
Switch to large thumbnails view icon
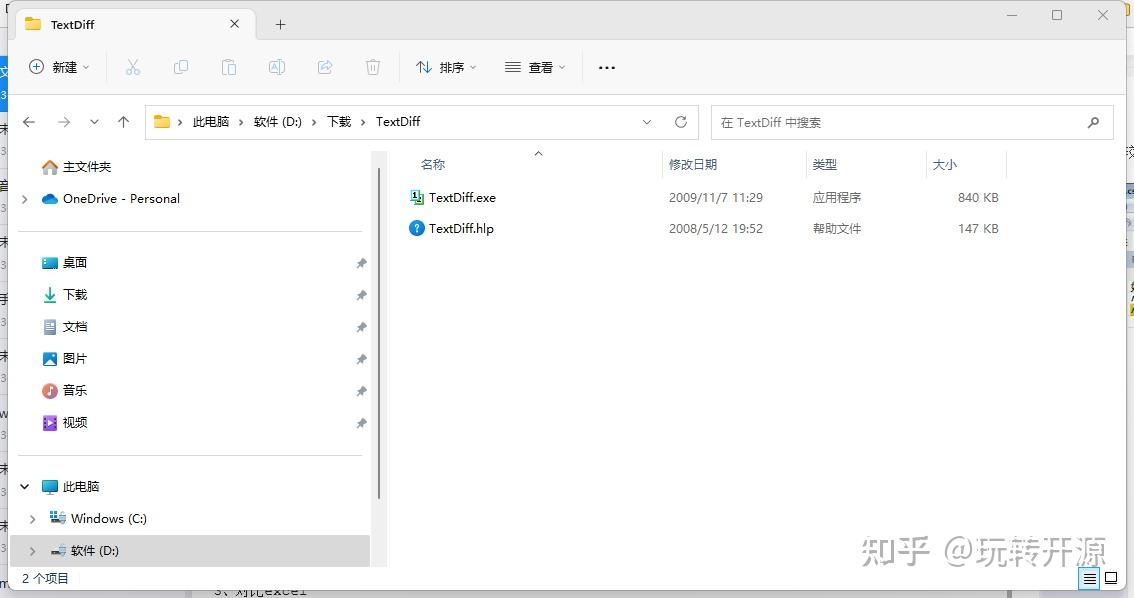1111,578
